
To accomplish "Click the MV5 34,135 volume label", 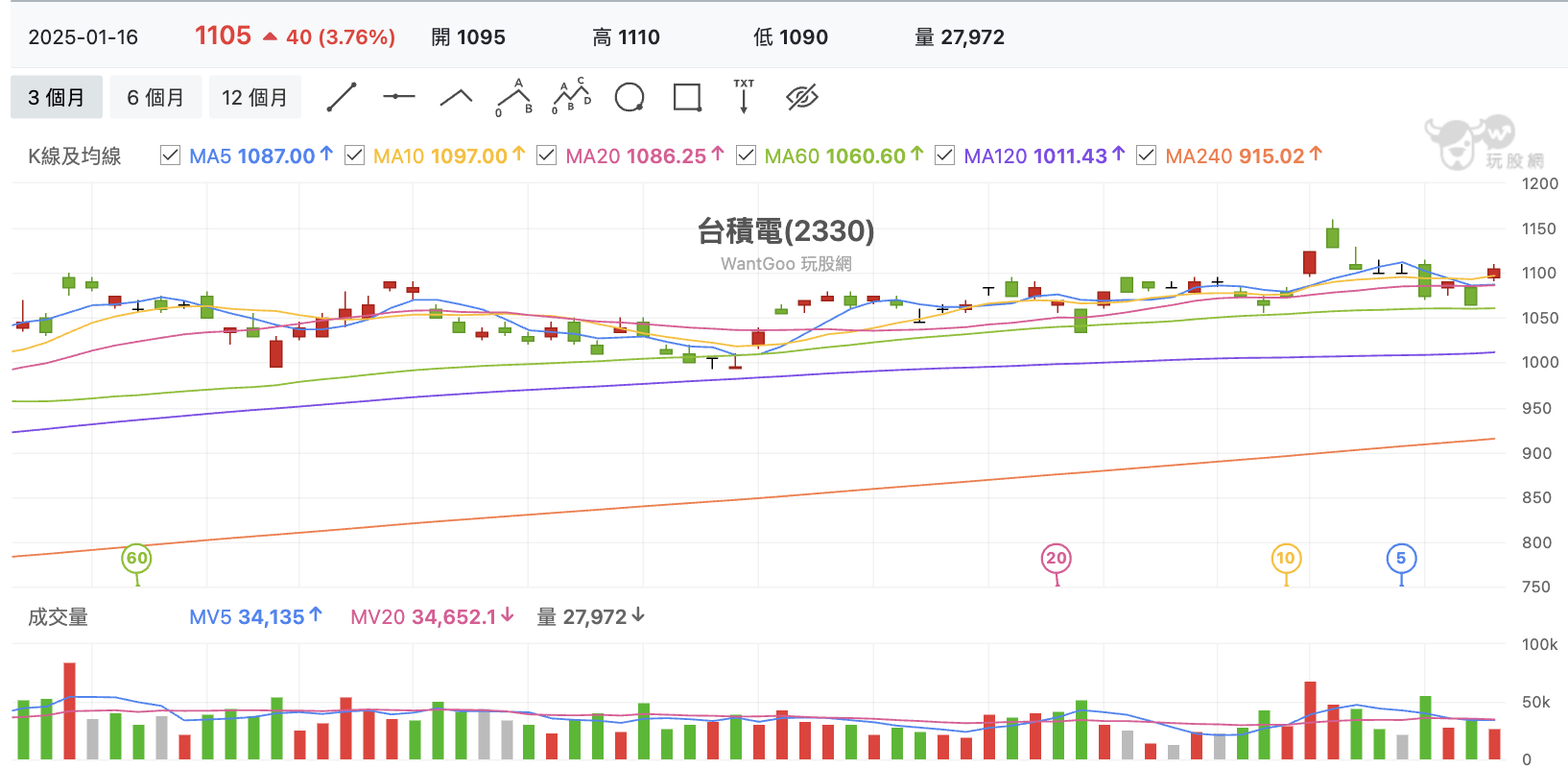I will click(x=256, y=617).
